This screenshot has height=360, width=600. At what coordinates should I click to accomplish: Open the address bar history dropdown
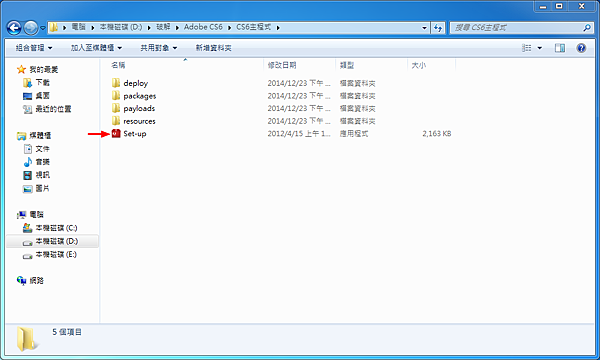(x=424, y=28)
